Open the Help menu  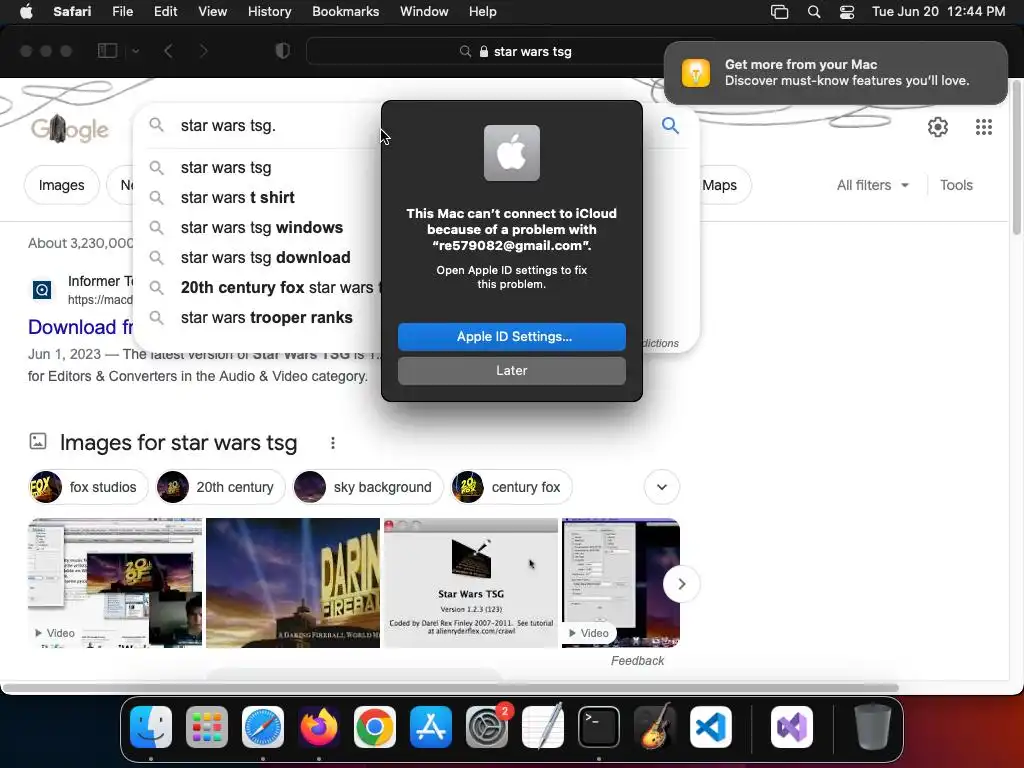click(483, 12)
